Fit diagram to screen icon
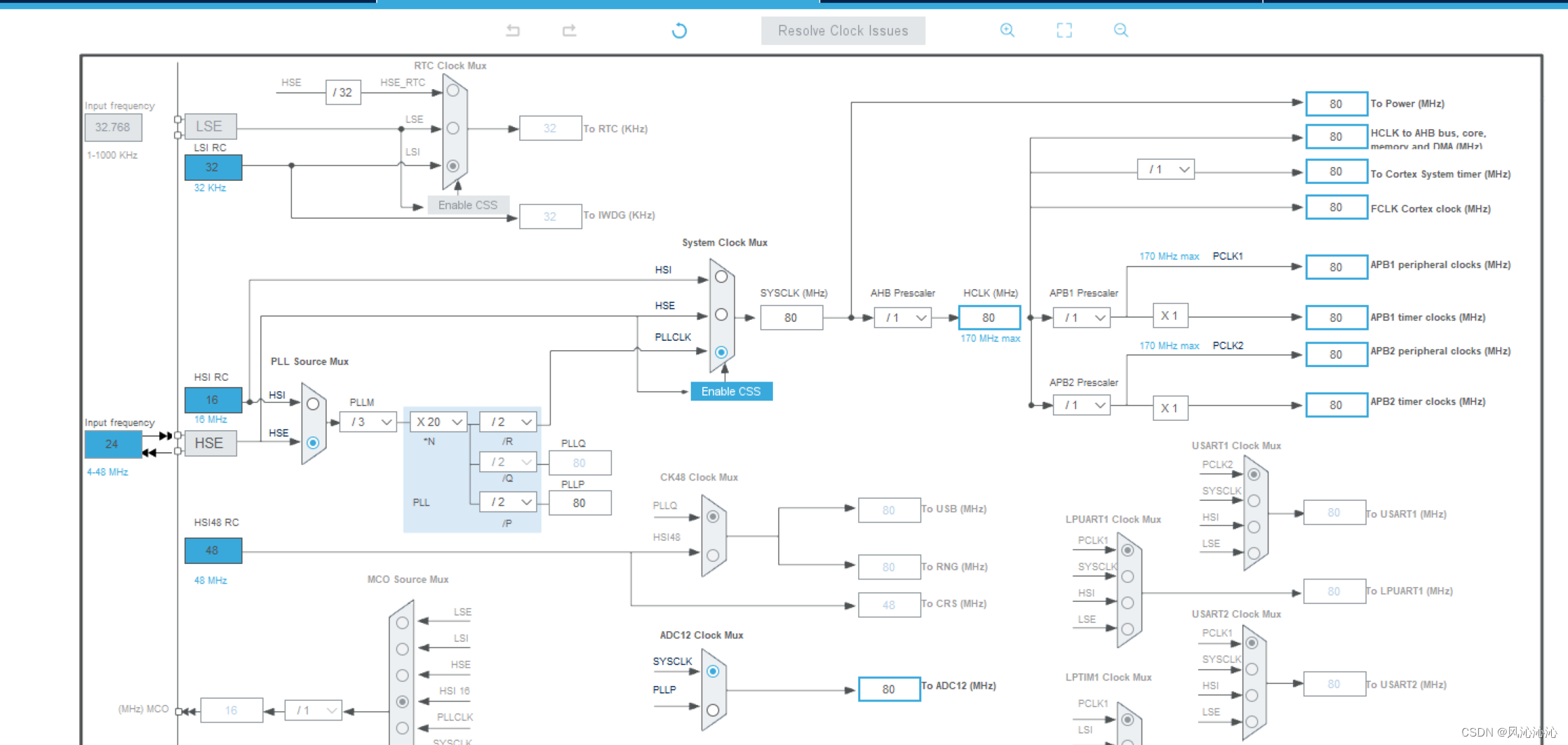1568x745 pixels. 1064,30
